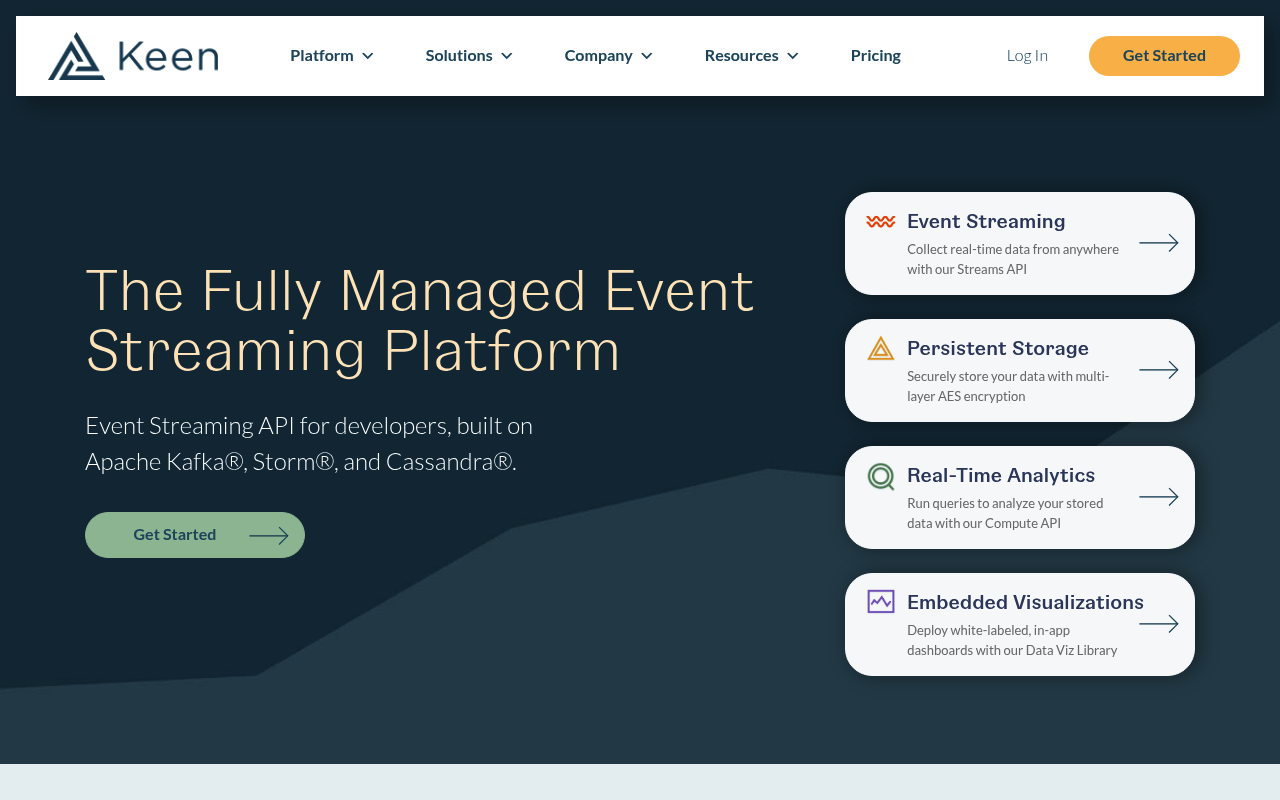Click the arrow on Real-Time Analytics card
The image size is (1280, 800).
pyautogui.click(x=1159, y=497)
